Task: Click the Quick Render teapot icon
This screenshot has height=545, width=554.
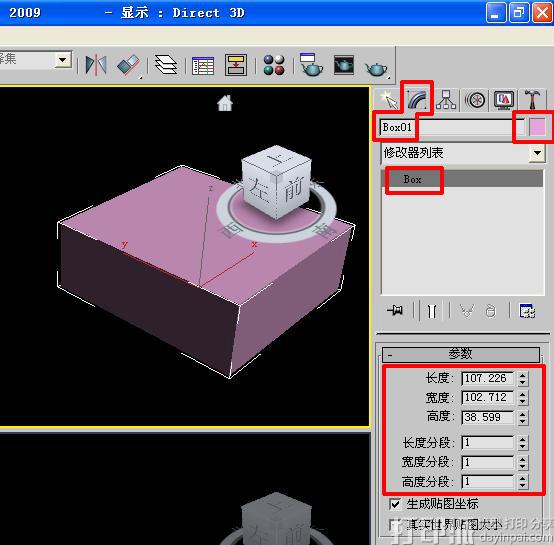Action: tap(376, 69)
